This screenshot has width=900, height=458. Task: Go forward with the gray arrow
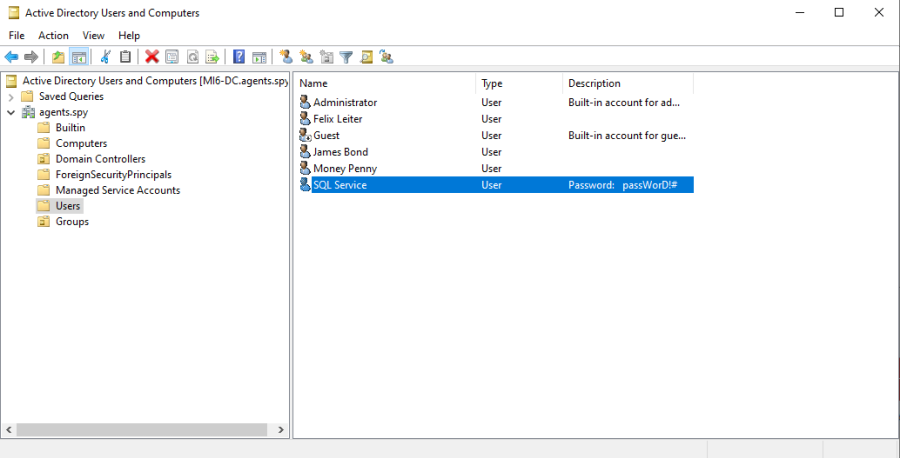pos(31,57)
